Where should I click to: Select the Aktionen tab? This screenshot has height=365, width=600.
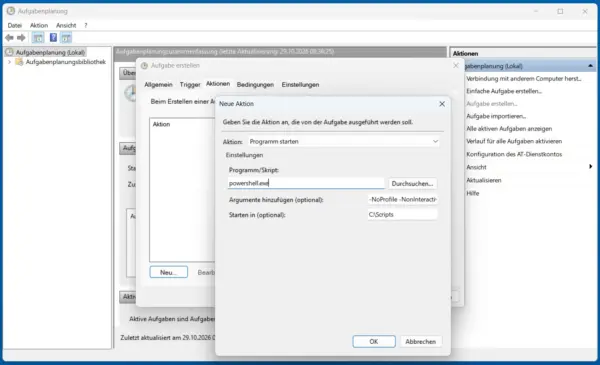218,84
